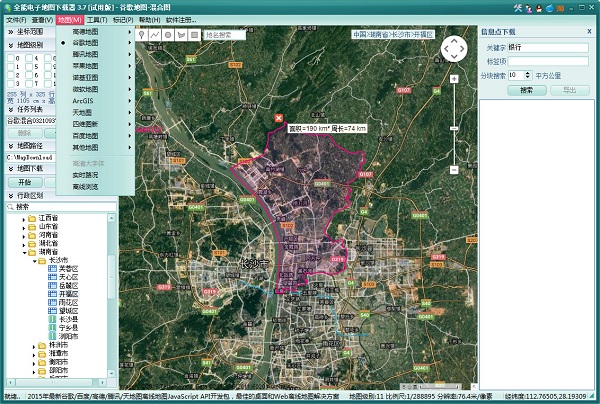
Task: Click the 开始 download button
Action: (25, 182)
